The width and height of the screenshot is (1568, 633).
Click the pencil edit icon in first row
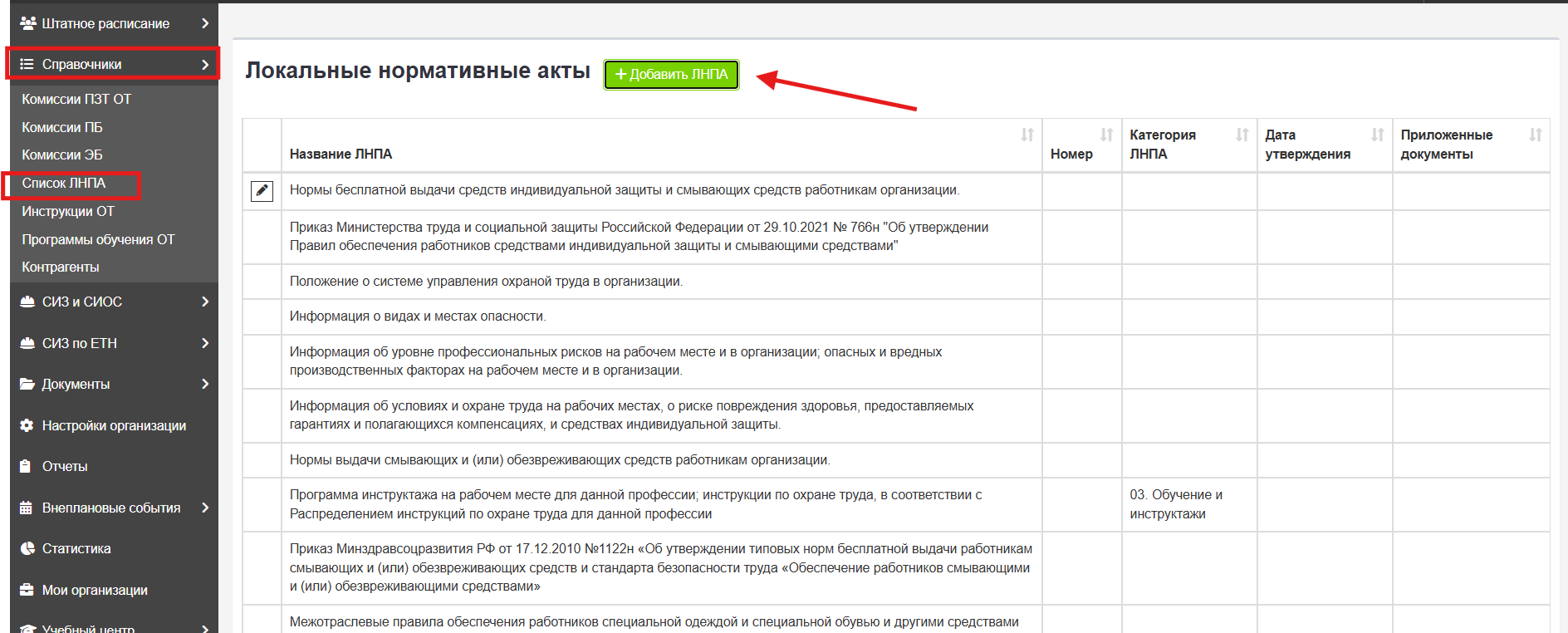262,191
